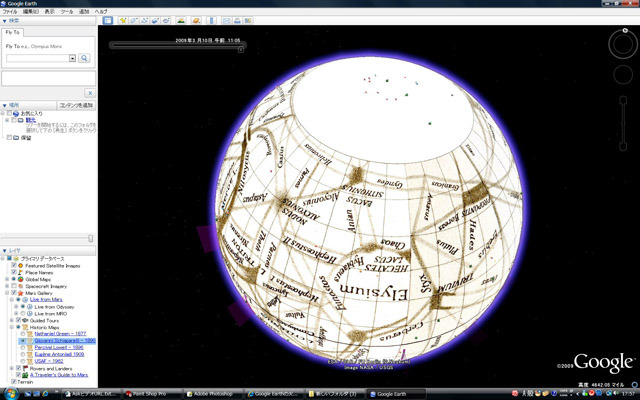The height and width of the screenshot is (400, 640).
Task: Collapse the Historic Maps tree node
Action: coord(12,327)
